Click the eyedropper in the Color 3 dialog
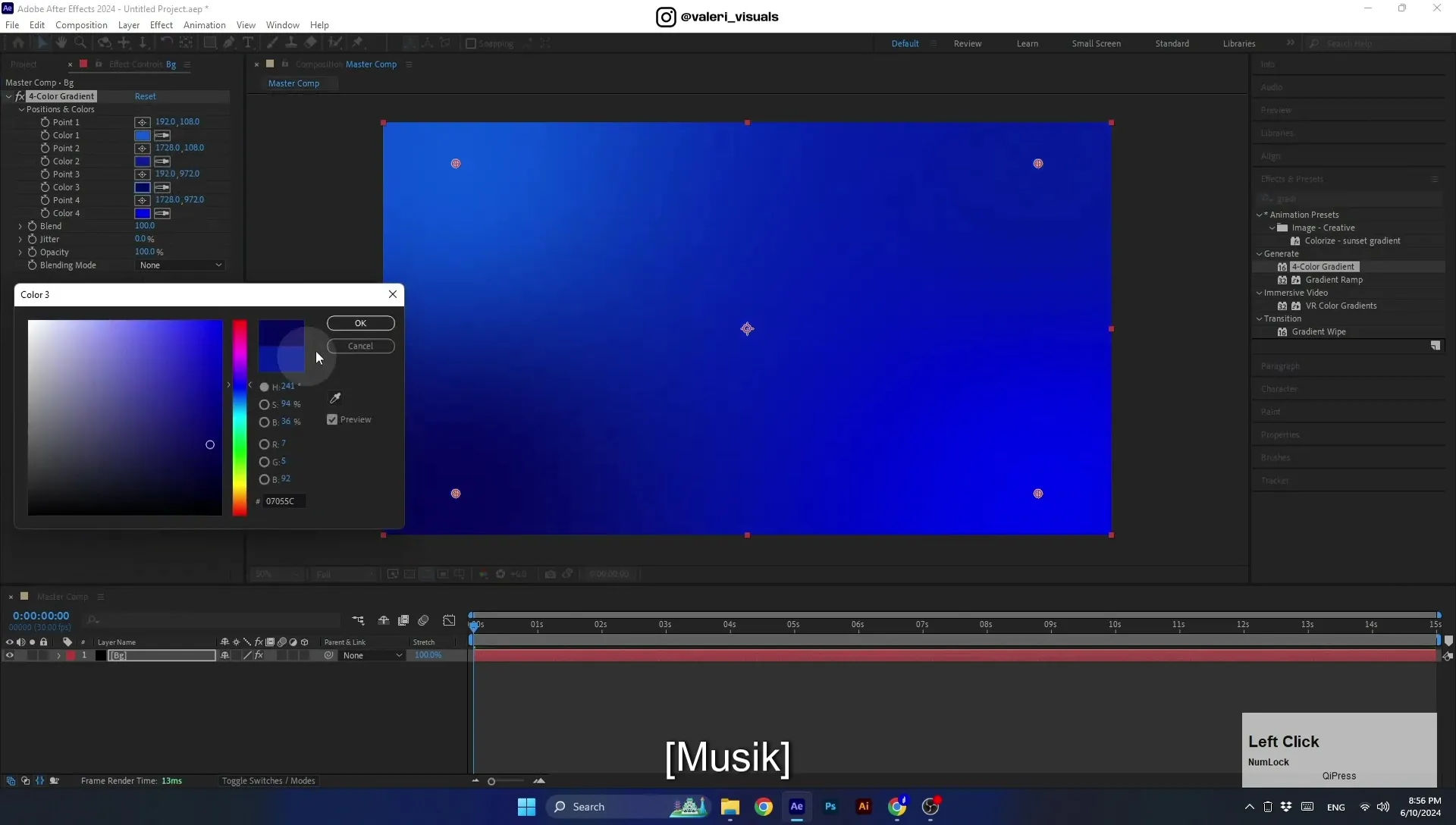Screen dimensions: 1456x825 334,398
